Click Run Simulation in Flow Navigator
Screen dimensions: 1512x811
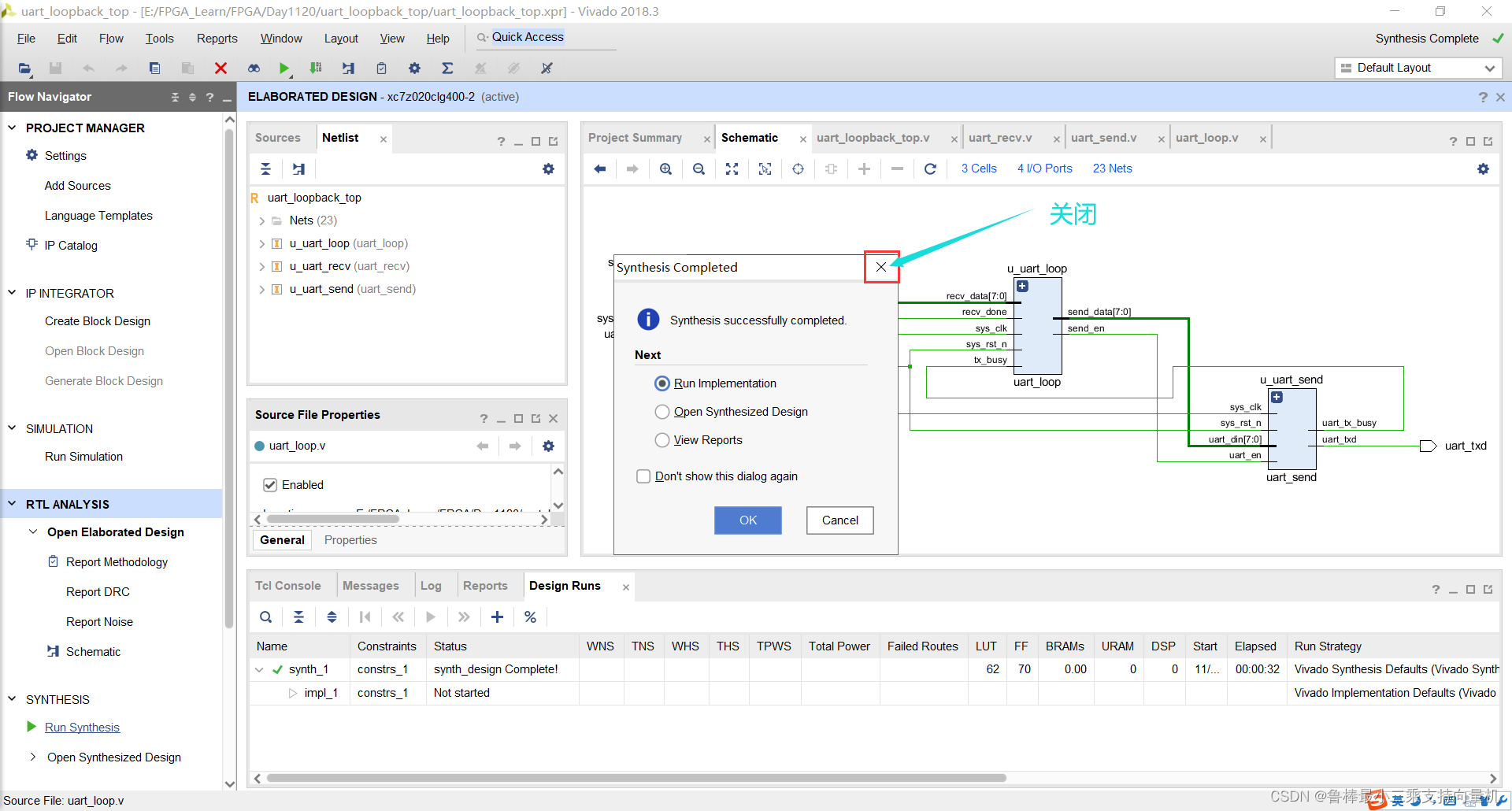click(83, 457)
